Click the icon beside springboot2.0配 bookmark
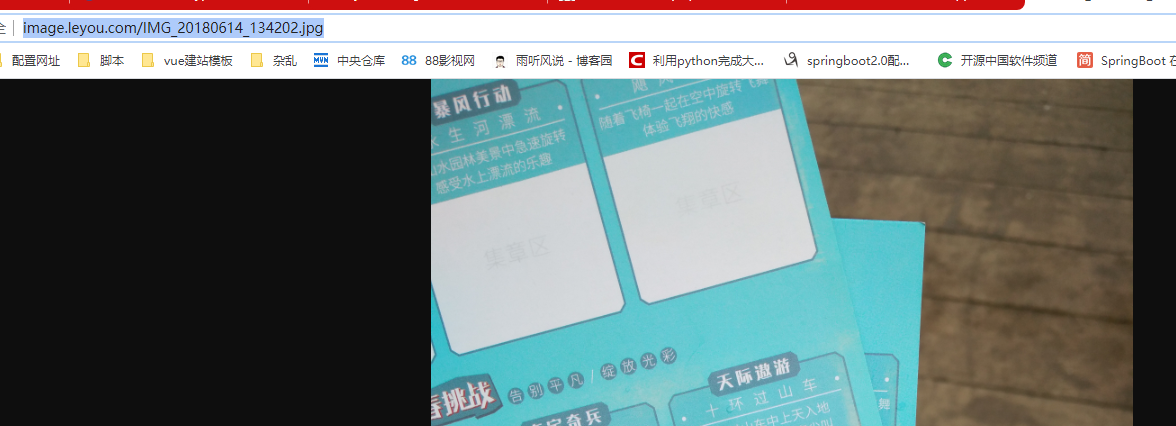 click(x=790, y=61)
